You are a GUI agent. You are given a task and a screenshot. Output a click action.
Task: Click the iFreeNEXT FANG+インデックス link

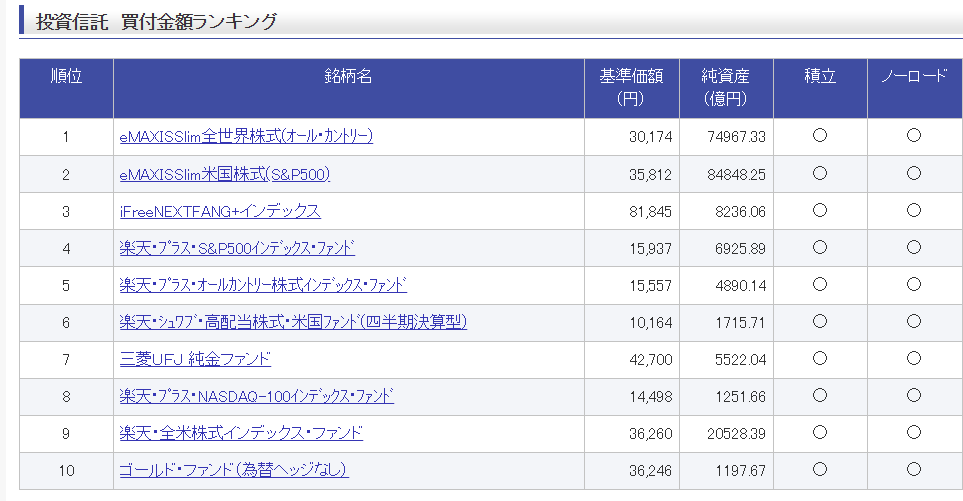click(x=220, y=211)
